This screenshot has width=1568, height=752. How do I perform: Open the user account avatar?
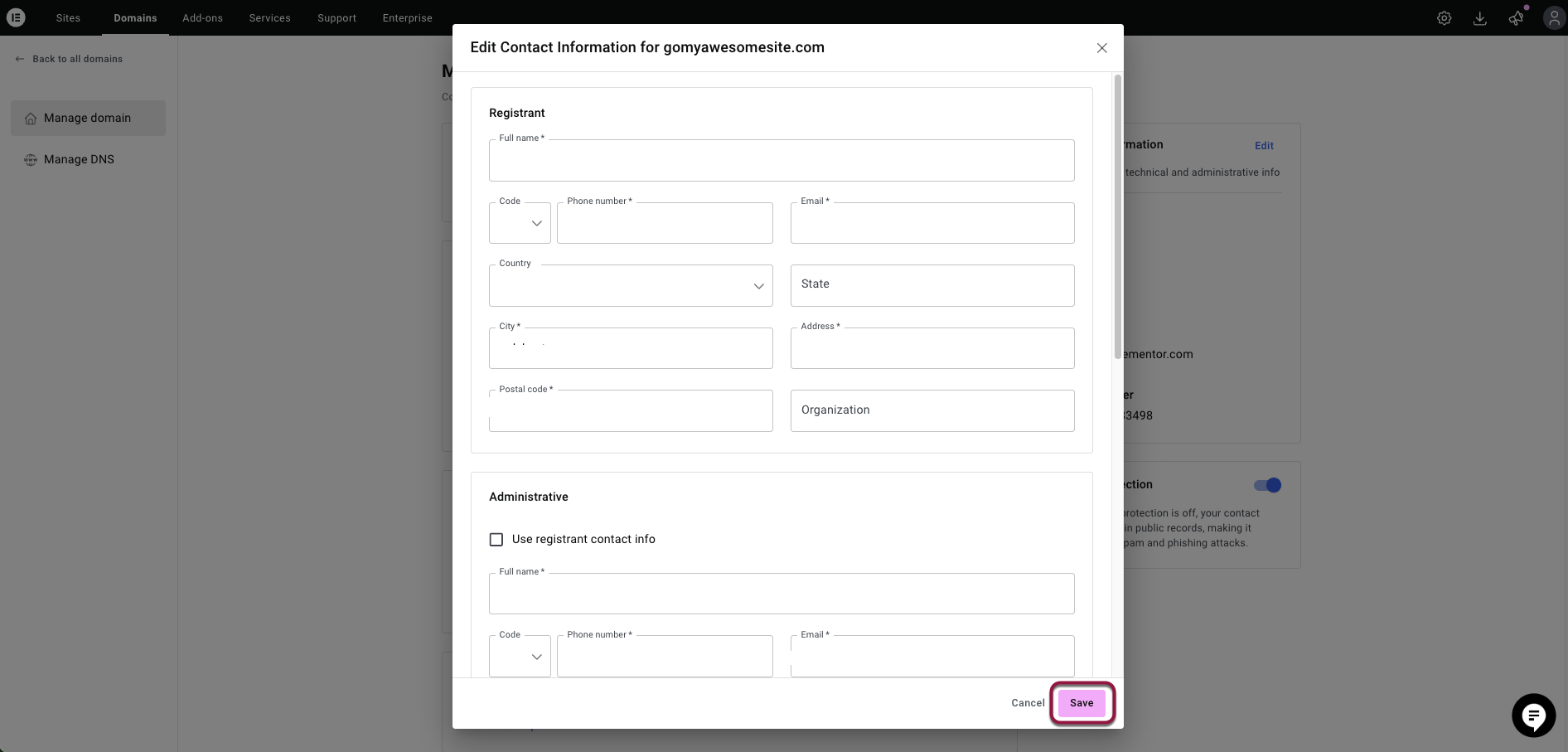pyautogui.click(x=1554, y=18)
